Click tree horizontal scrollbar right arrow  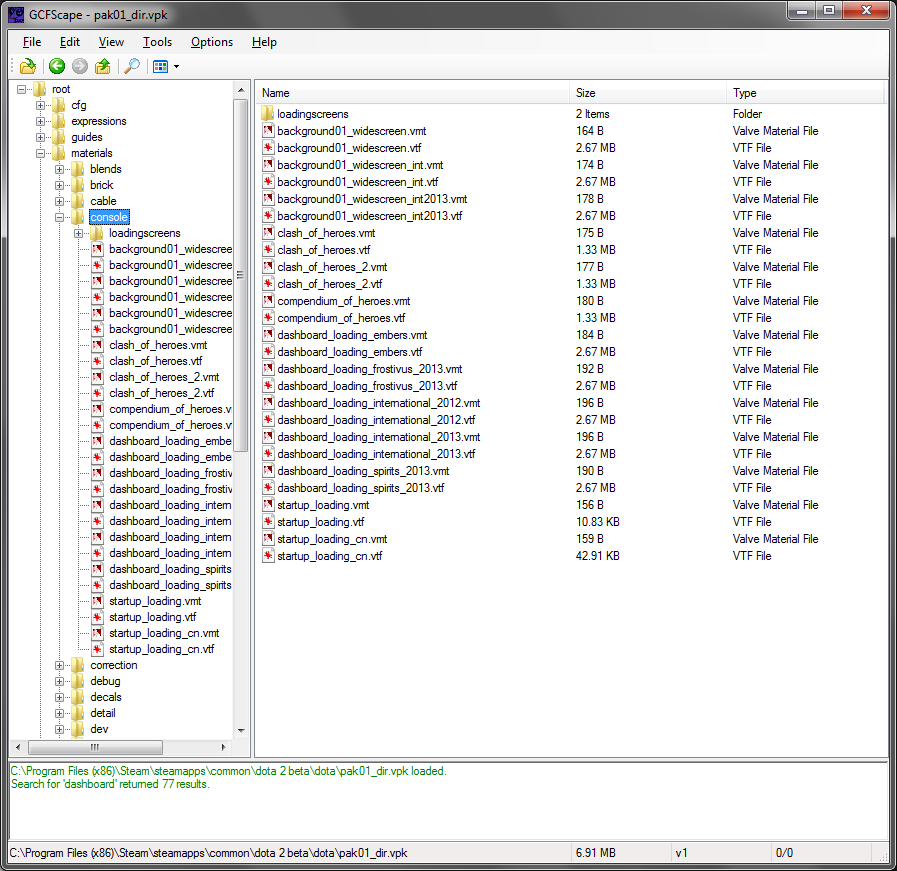click(223, 747)
